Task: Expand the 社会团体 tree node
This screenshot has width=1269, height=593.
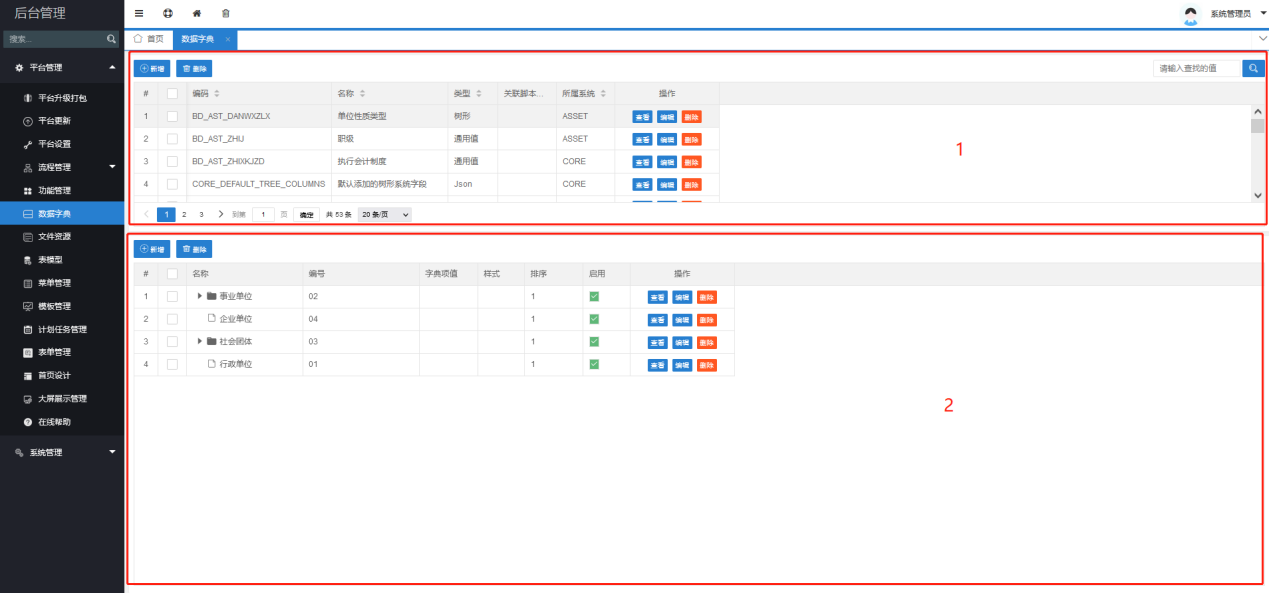Action: (x=199, y=342)
